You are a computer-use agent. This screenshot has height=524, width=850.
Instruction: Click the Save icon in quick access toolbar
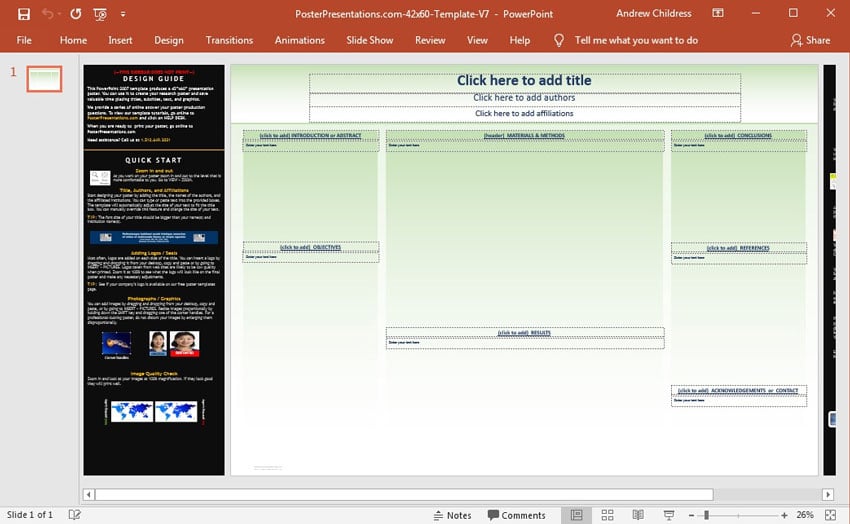(x=24, y=14)
